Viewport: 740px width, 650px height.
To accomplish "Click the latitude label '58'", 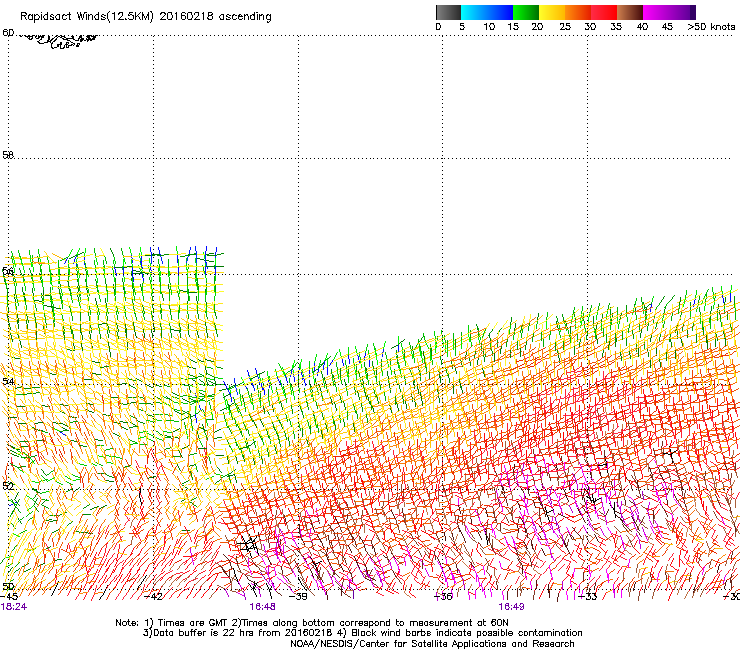I will 8,155.
